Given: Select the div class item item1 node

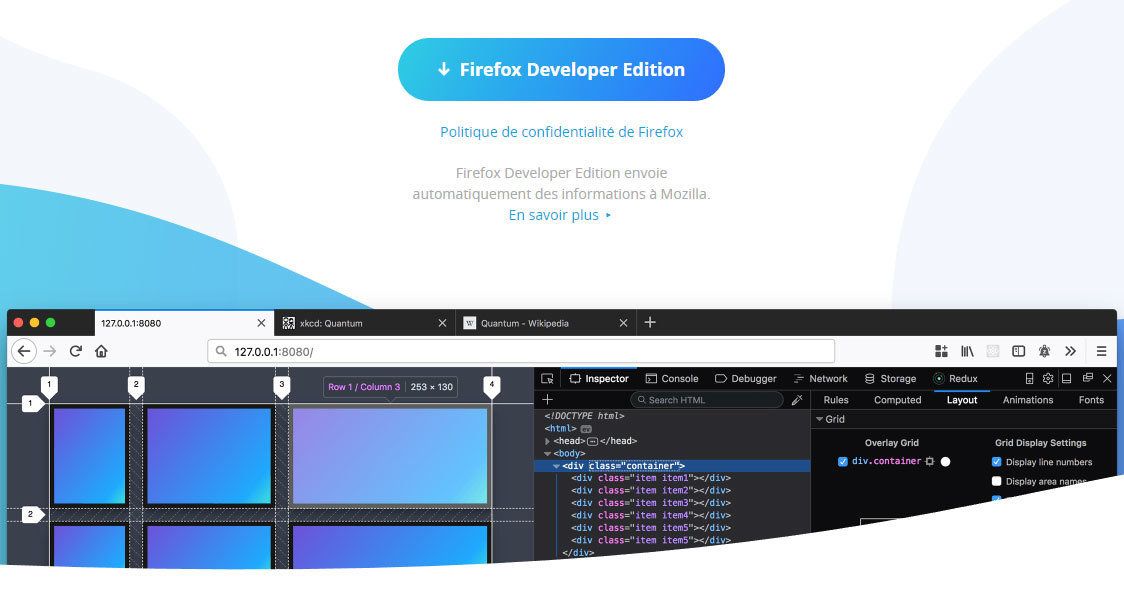Looking at the screenshot, I should (x=651, y=478).
